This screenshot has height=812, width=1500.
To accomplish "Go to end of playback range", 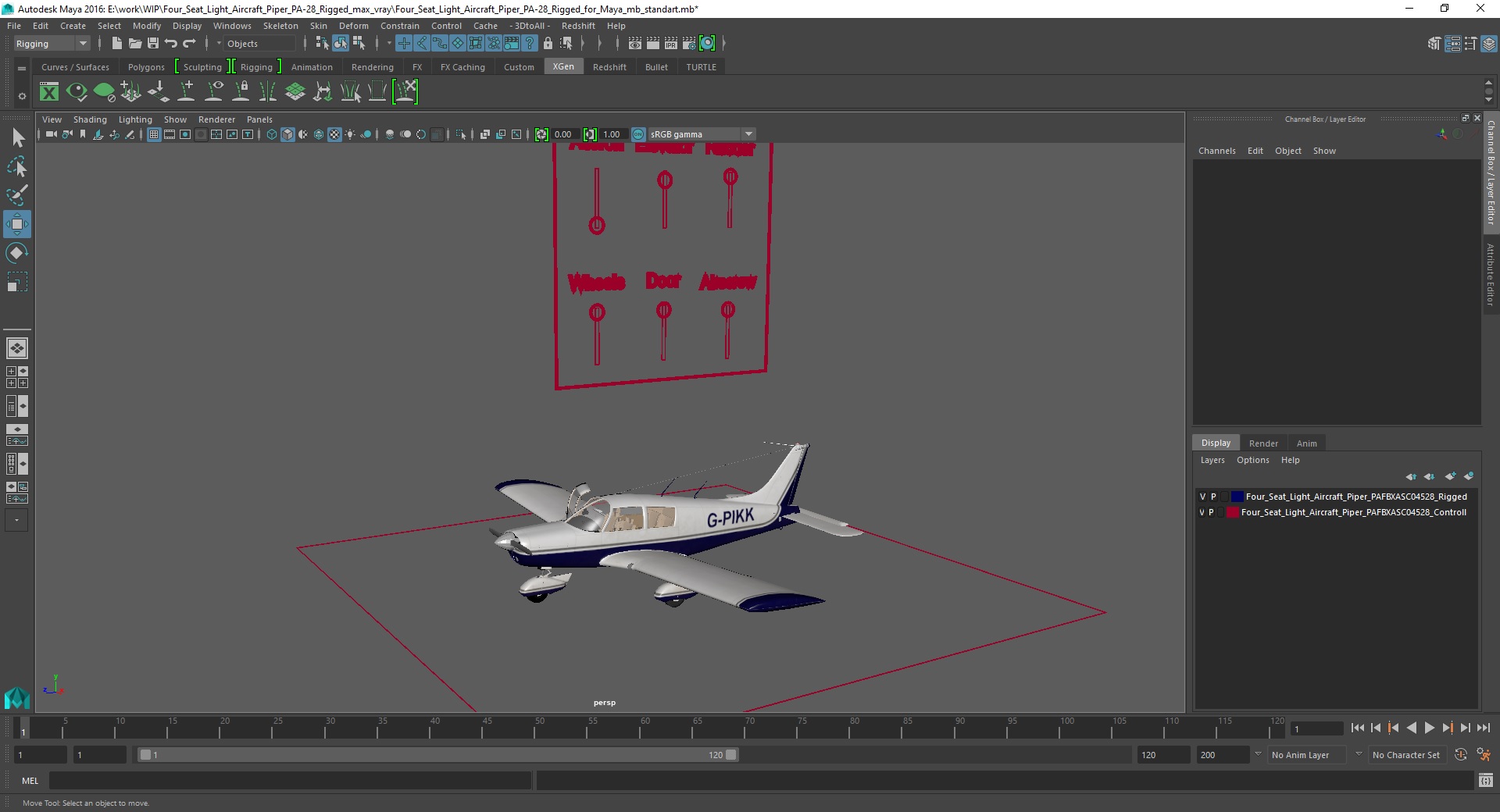I will [1483, 728].
